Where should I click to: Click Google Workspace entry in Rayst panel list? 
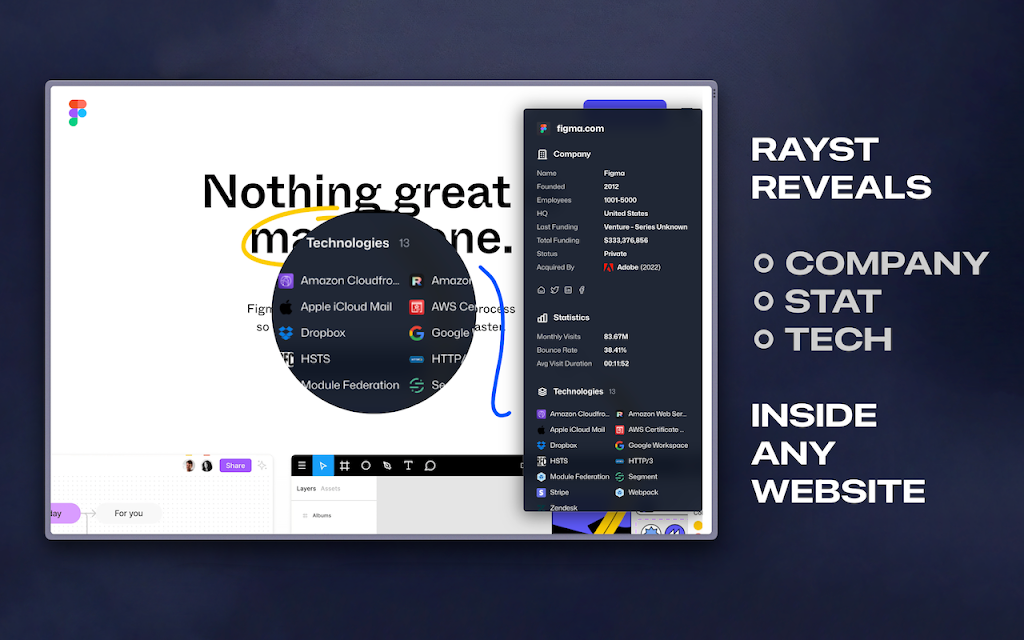pos(652,445)
